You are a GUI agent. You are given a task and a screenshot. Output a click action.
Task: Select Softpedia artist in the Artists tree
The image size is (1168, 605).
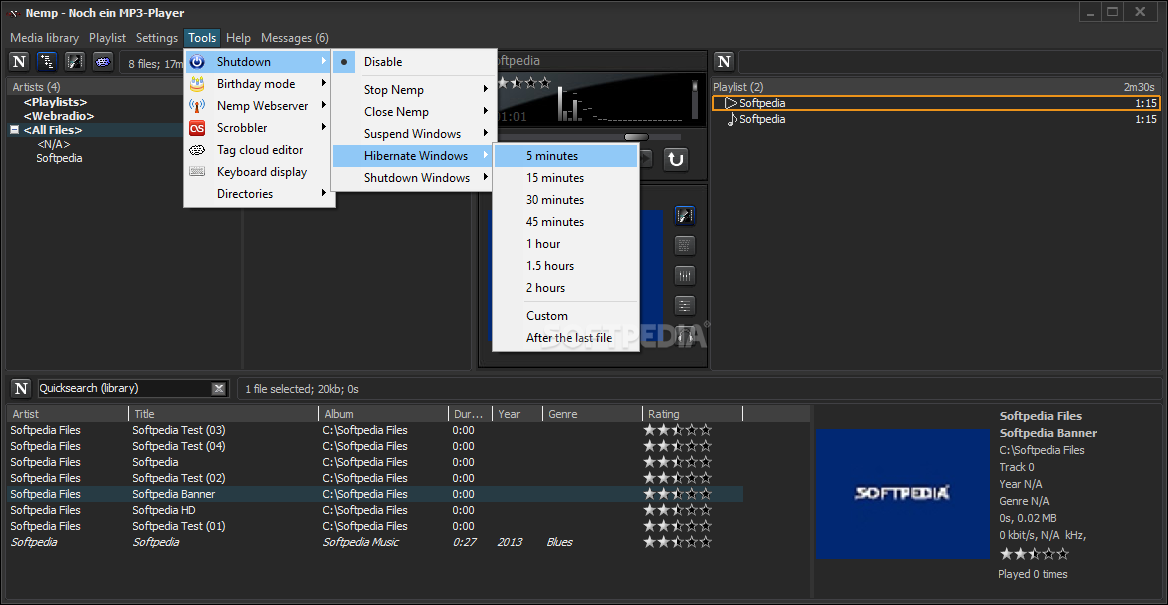point(60,158)
